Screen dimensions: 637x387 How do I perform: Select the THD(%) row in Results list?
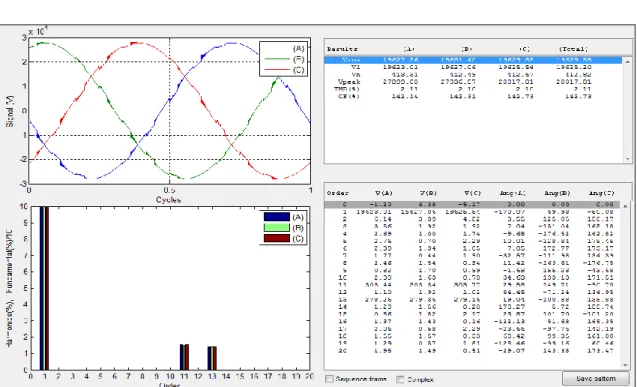[x=472, y=89]
